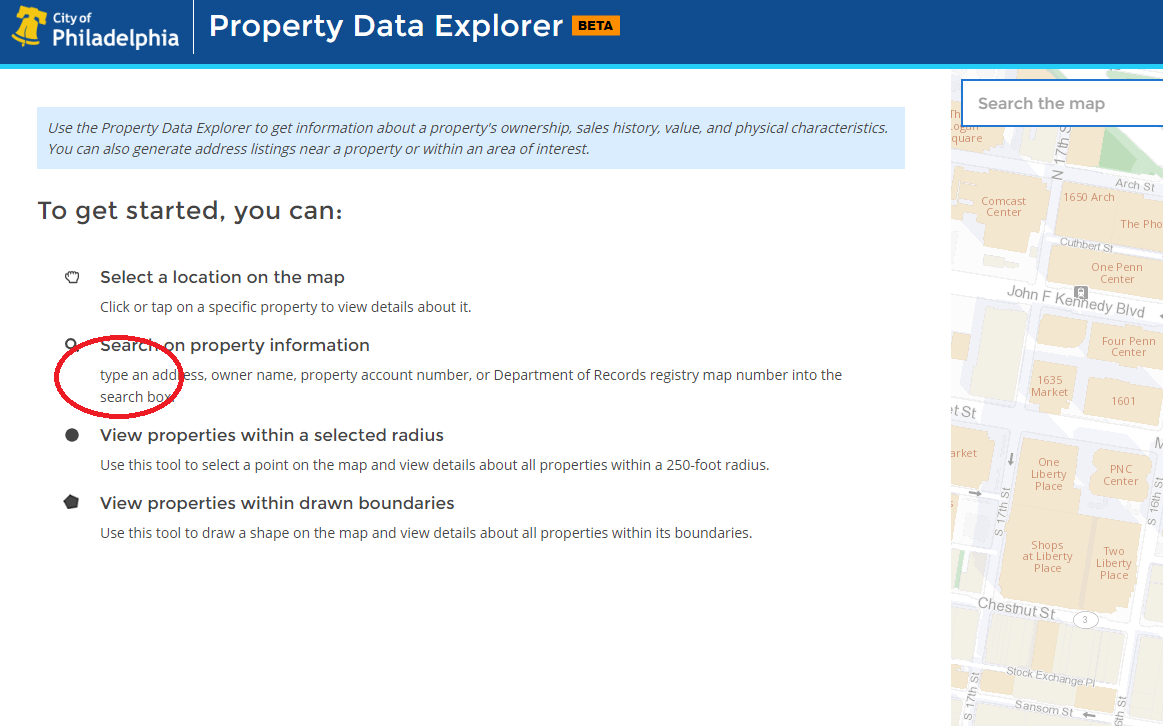
Task: Select One Liberty Place on the map
Action: click(x=1049, y=473)
